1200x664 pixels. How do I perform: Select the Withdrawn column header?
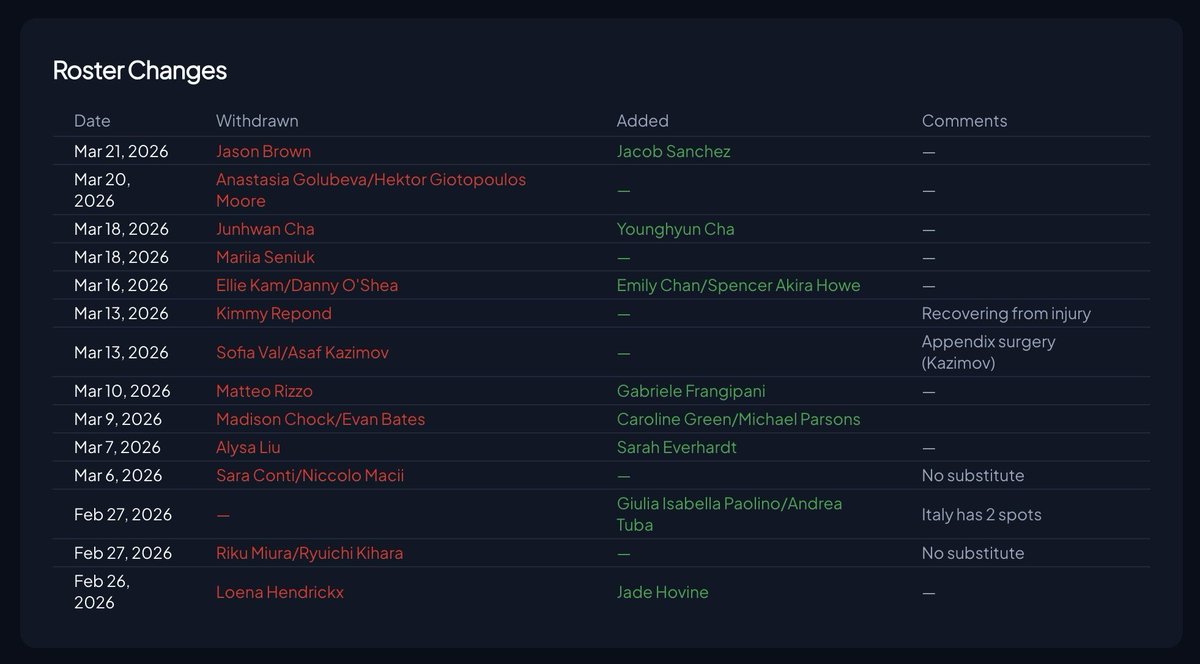tap(257, 121)
